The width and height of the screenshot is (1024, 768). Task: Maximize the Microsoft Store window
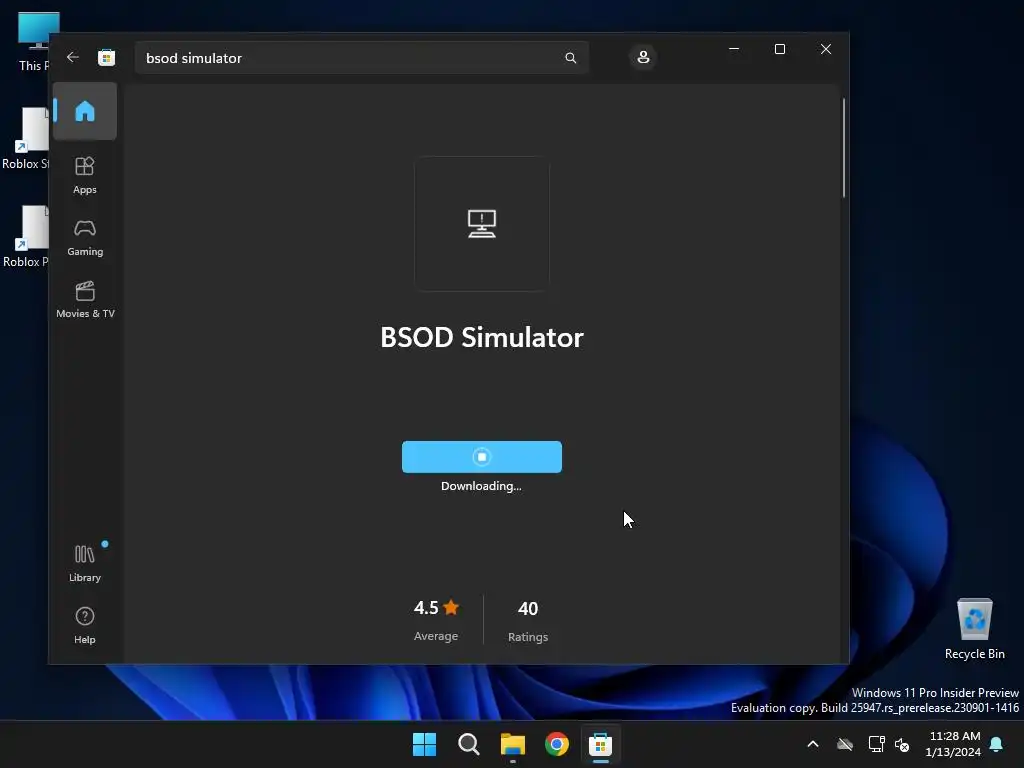(780, 49)
